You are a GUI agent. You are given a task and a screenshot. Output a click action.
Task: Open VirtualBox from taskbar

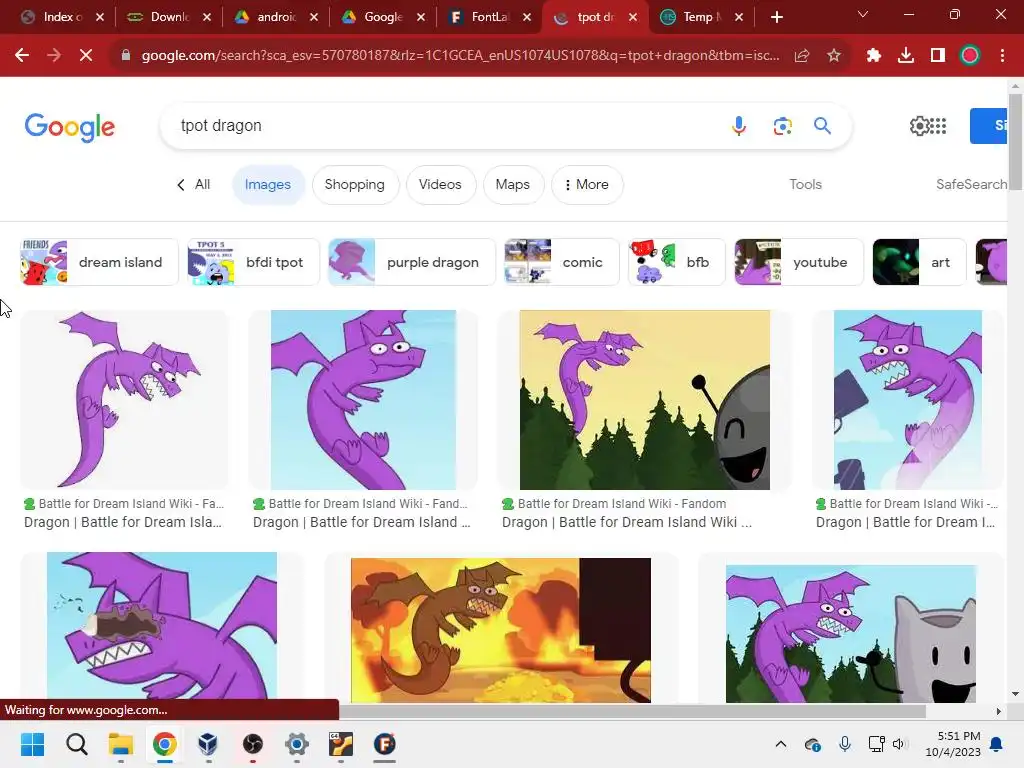[x=208, y=744]
